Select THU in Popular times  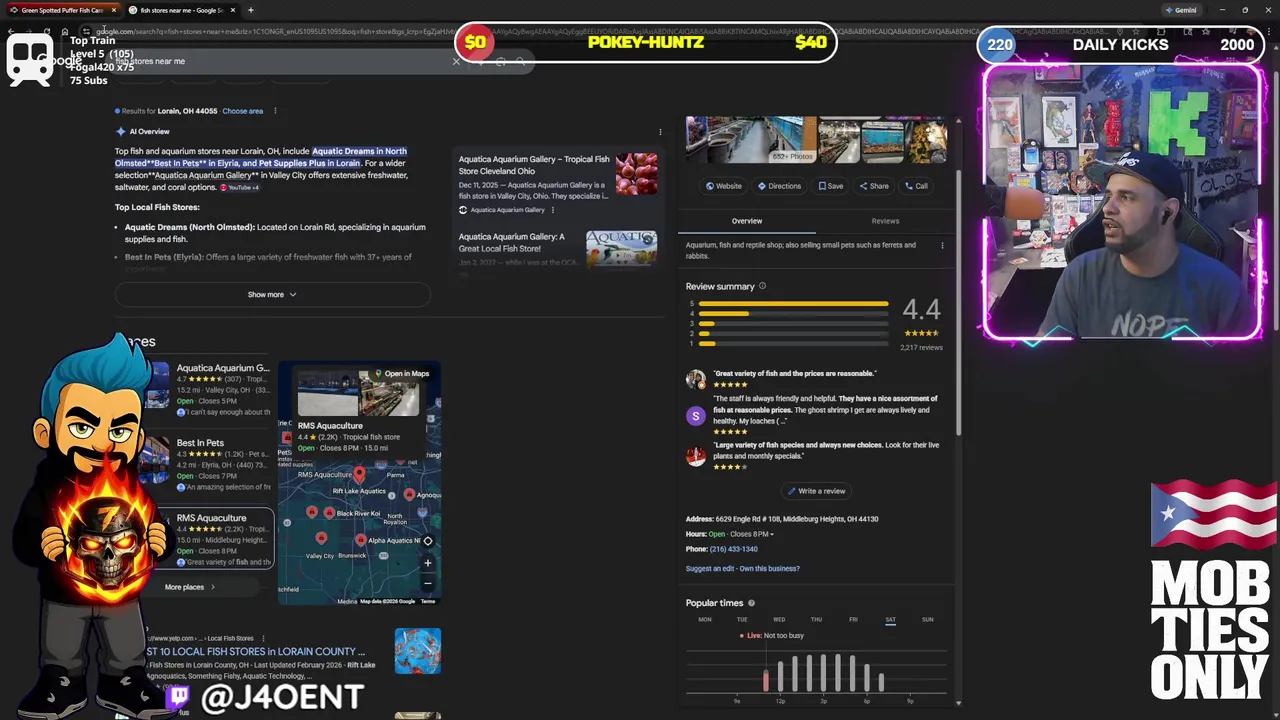point(816,620)
